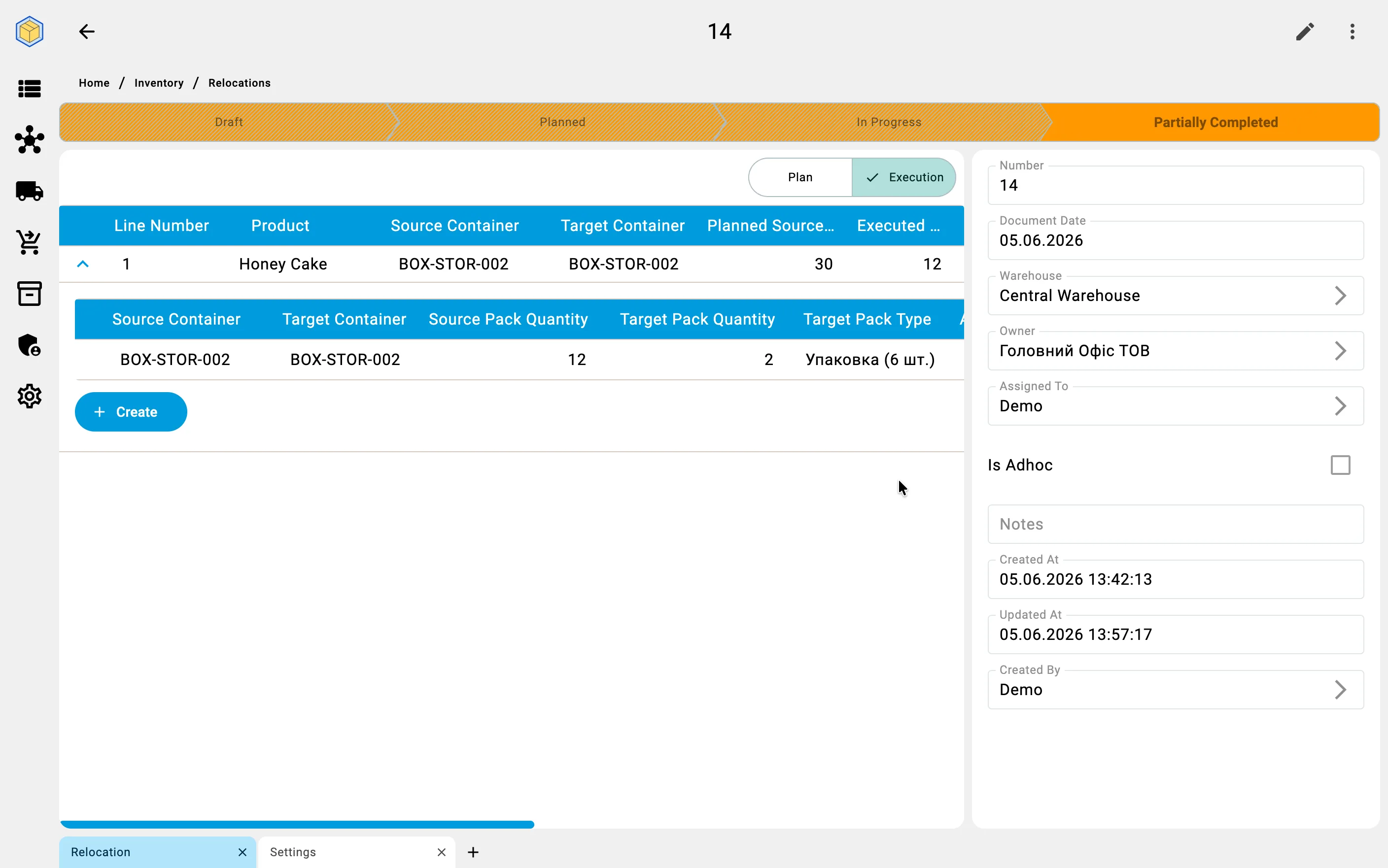Collapse line 1 Honey Cake row

pyautogui.click(x=83, y=264)
